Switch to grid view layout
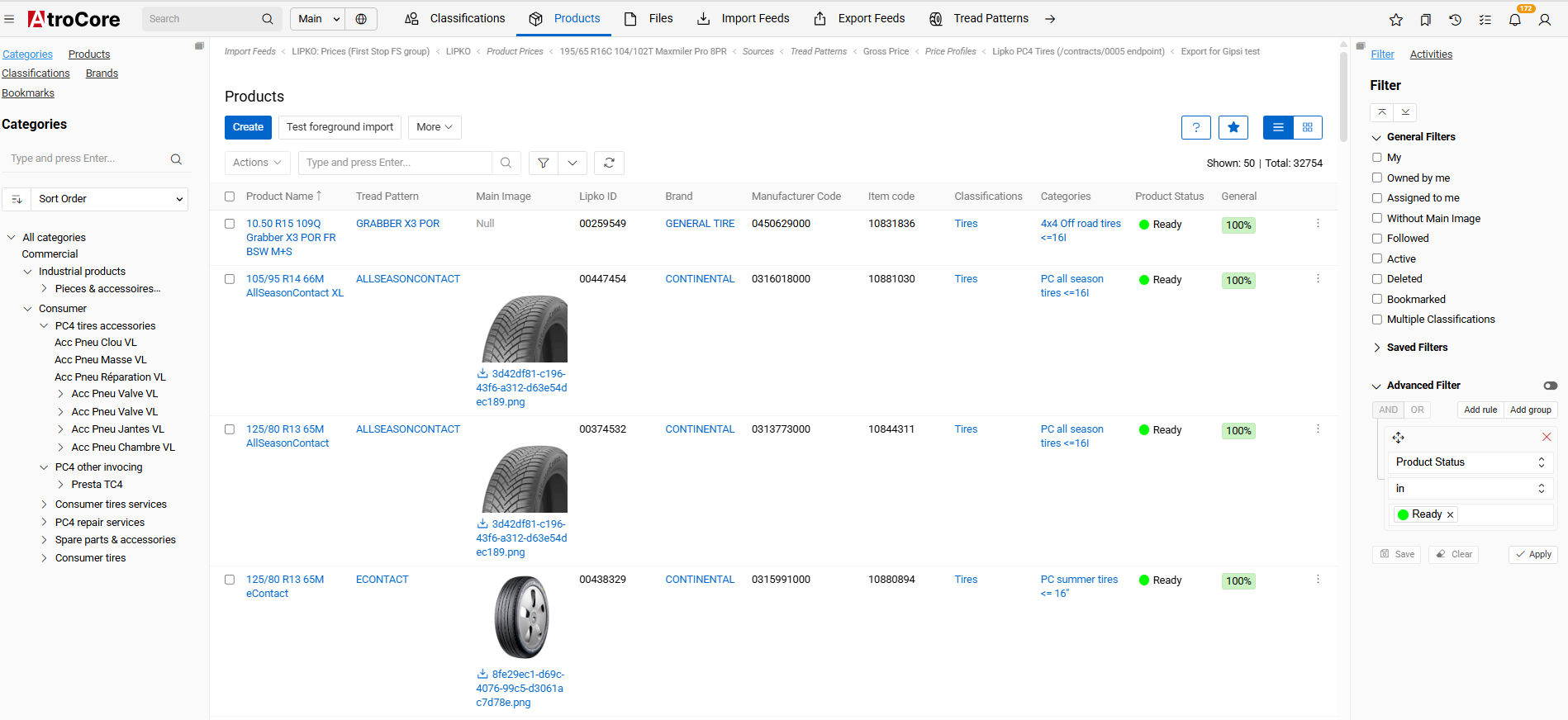The height and width of the screenshot is (720, 1568). point(1307,127)
